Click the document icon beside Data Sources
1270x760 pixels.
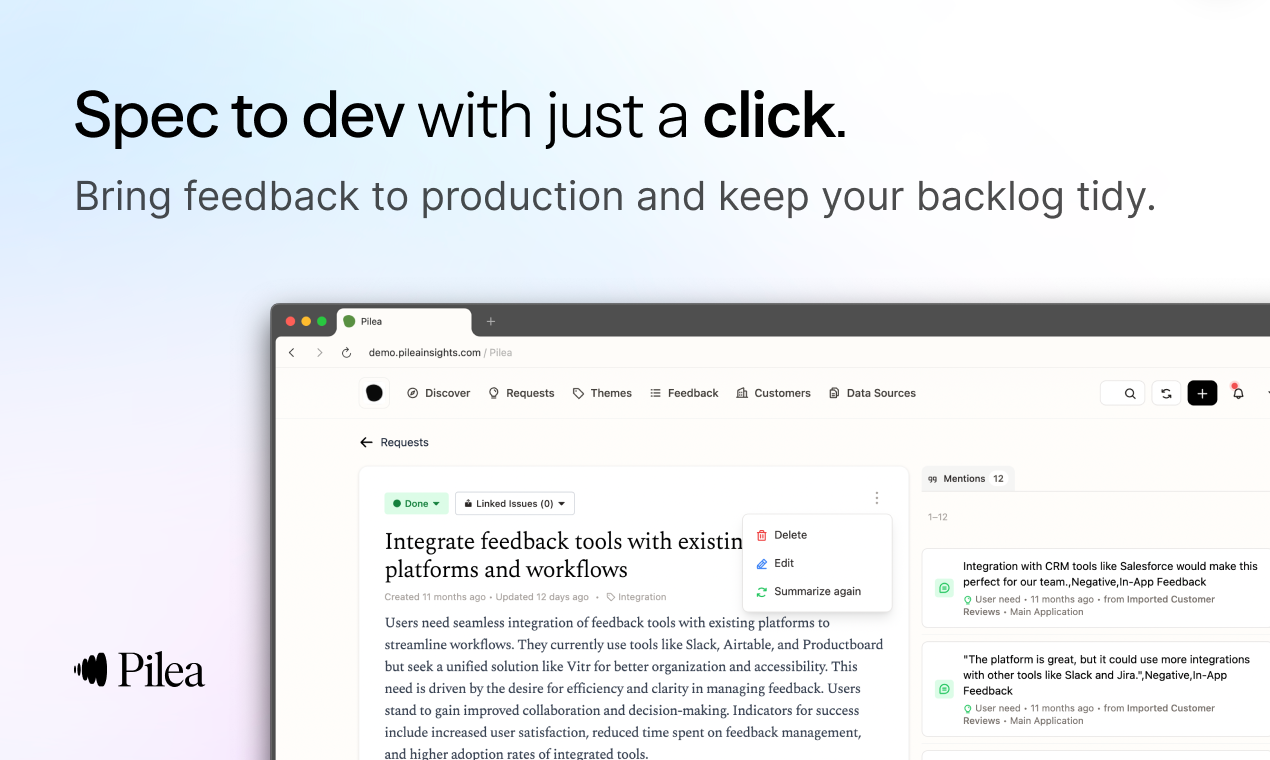pyautogui.click(x=834, y=393)
